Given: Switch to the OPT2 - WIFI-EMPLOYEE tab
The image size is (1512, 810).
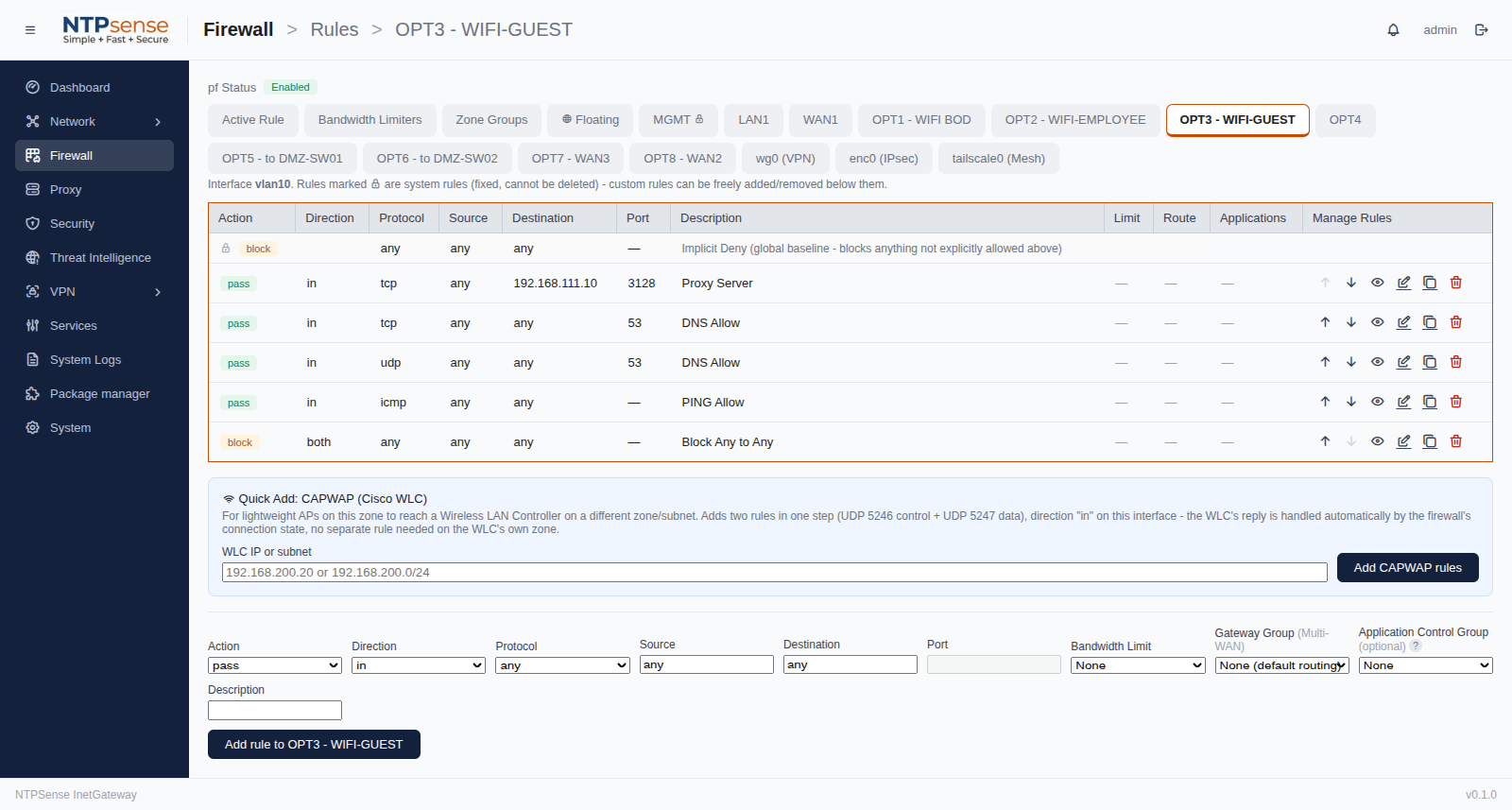Looking at the screenshot, I should coord(1075,120).
